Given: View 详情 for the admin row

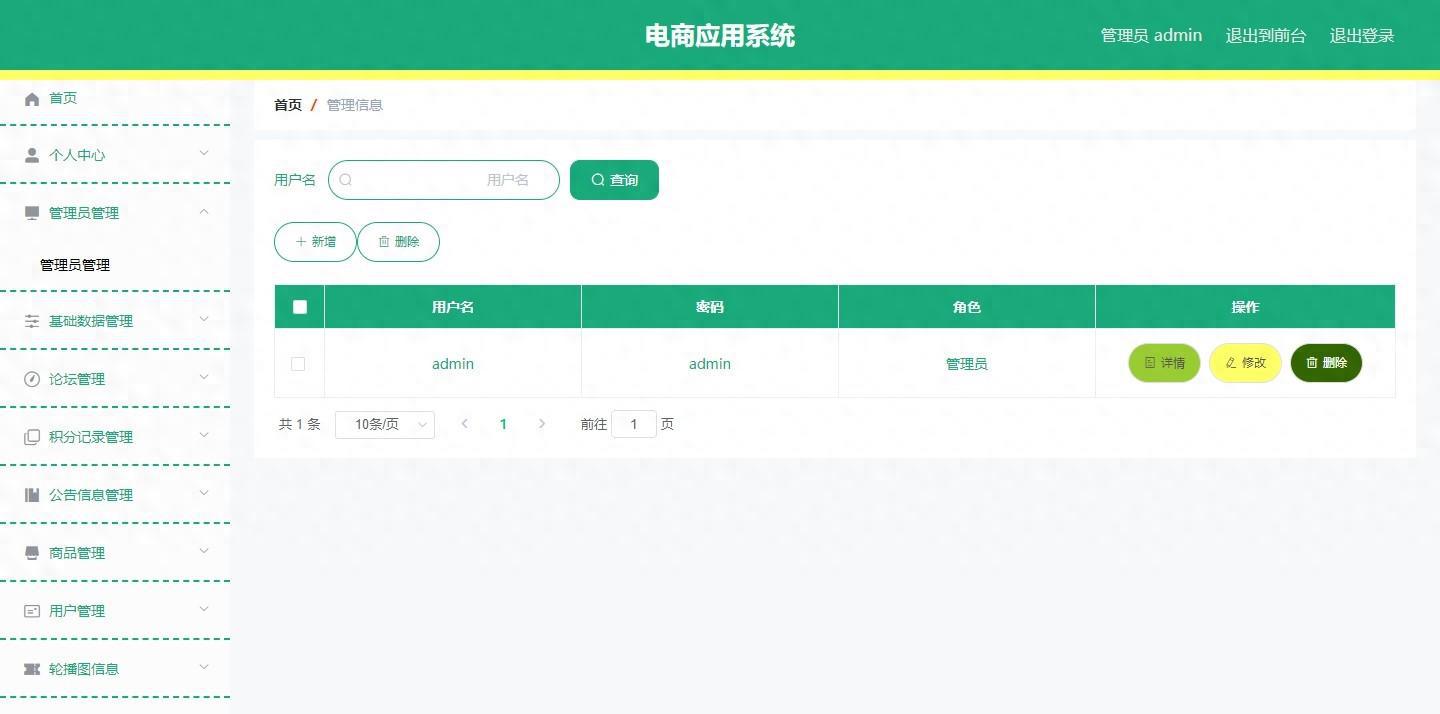Looking at the screenshot, I should pyautogui.click(x=1164, y=363).
